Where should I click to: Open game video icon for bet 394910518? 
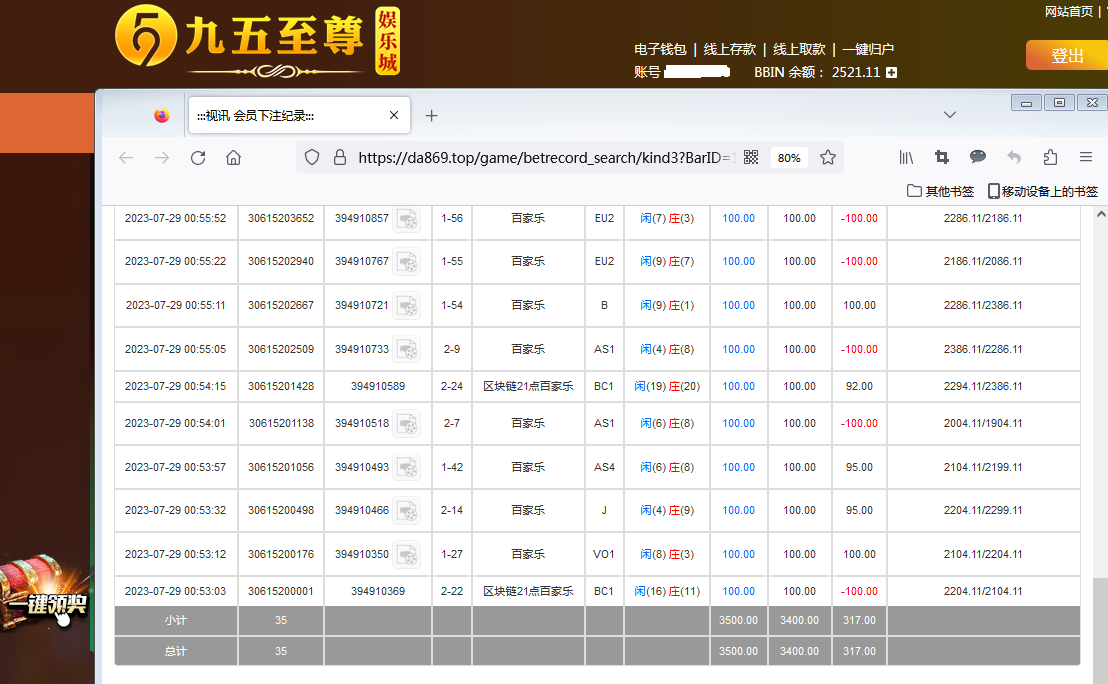[407, 424]
